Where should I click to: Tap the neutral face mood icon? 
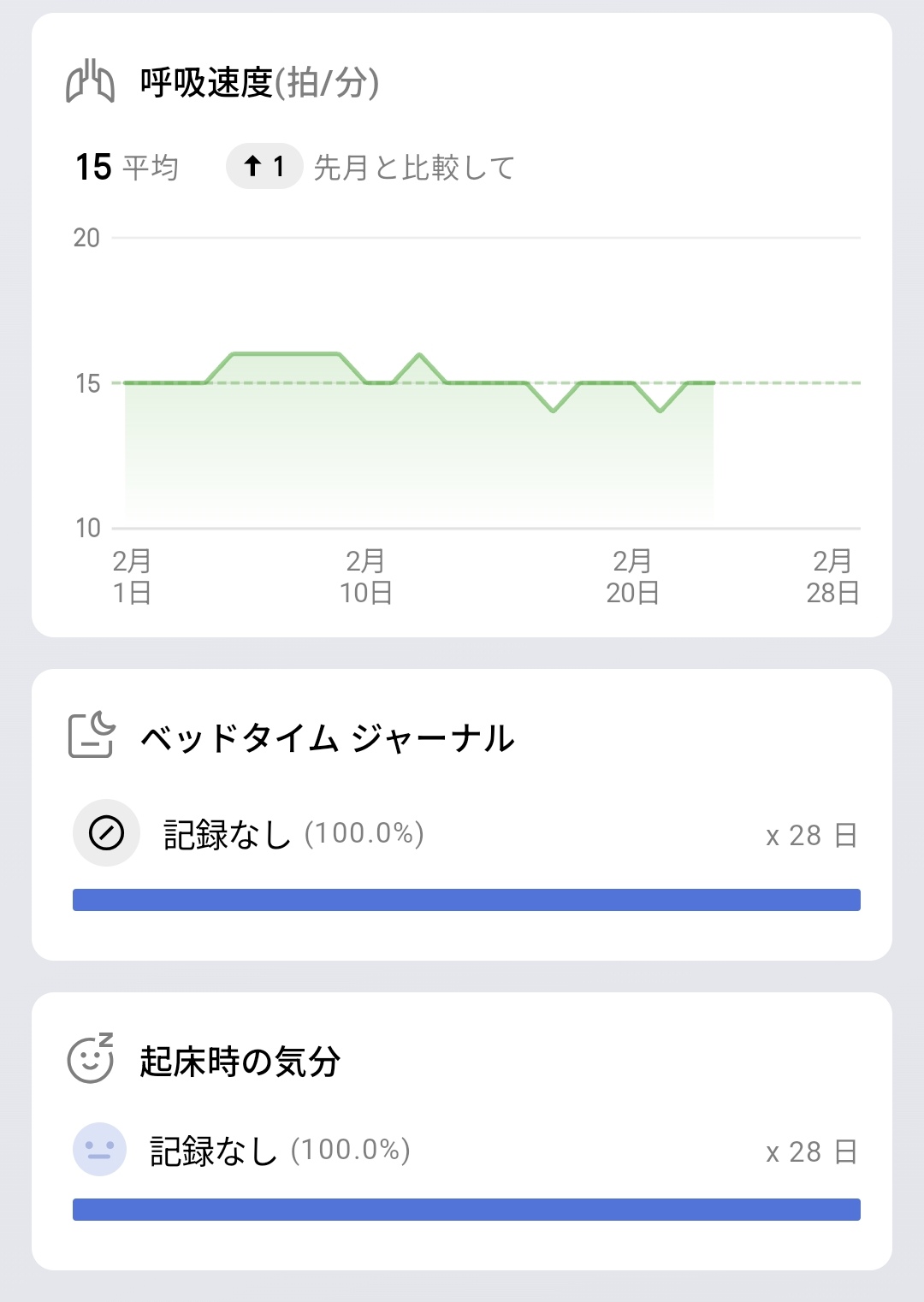99,1149
